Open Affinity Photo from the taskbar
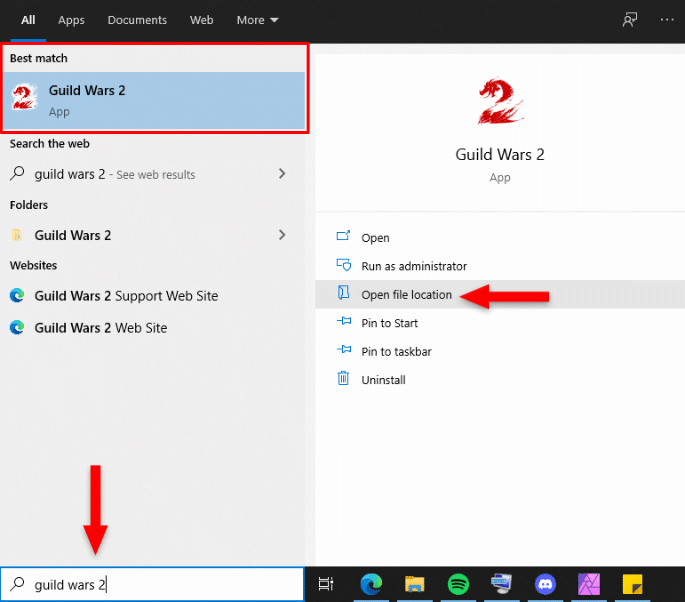The height and width of the screenshot is (602, 685). point(589,584)
